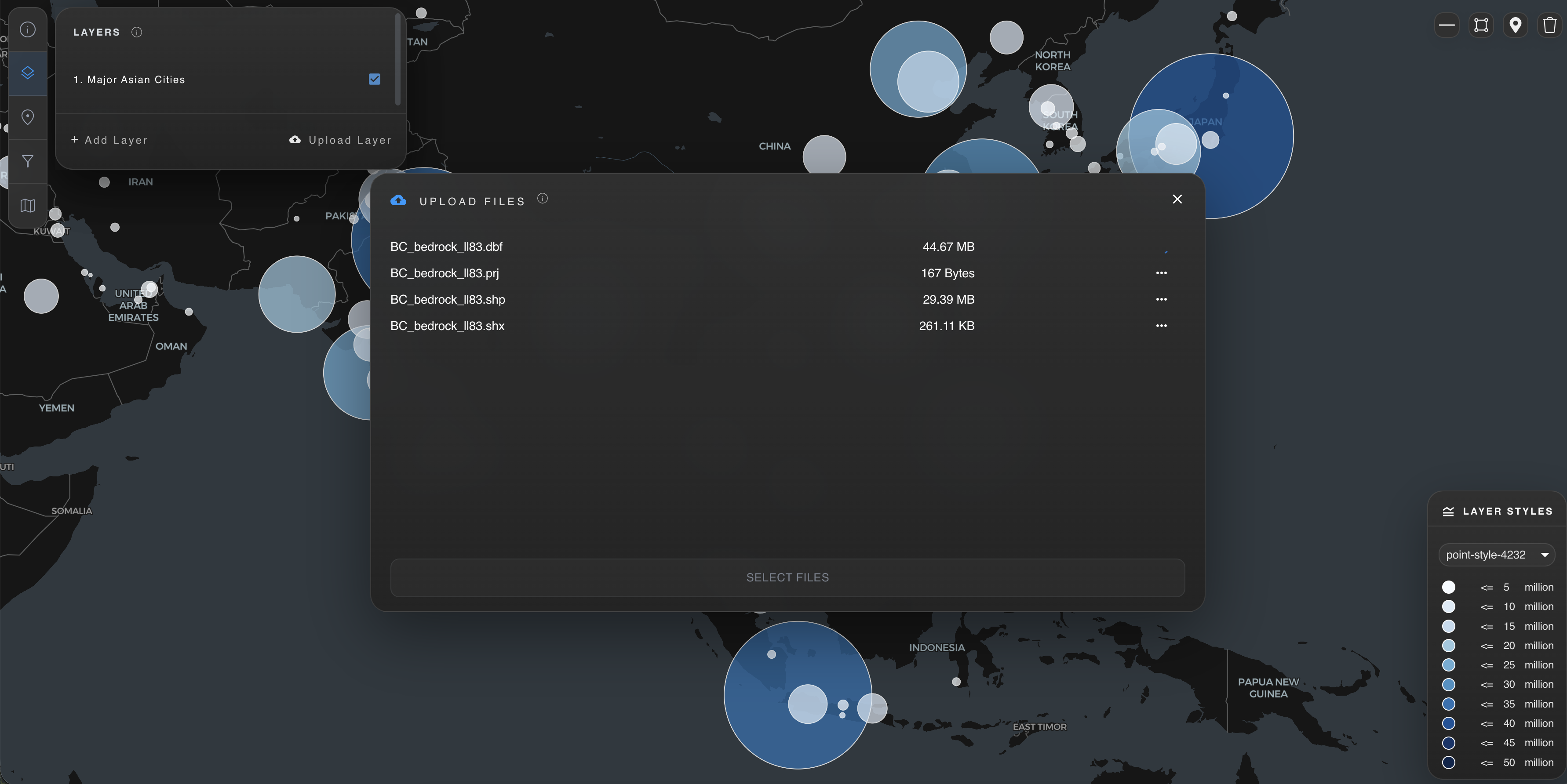
Task: Select the layers stack sidebar icon
Action: [27, 73]
